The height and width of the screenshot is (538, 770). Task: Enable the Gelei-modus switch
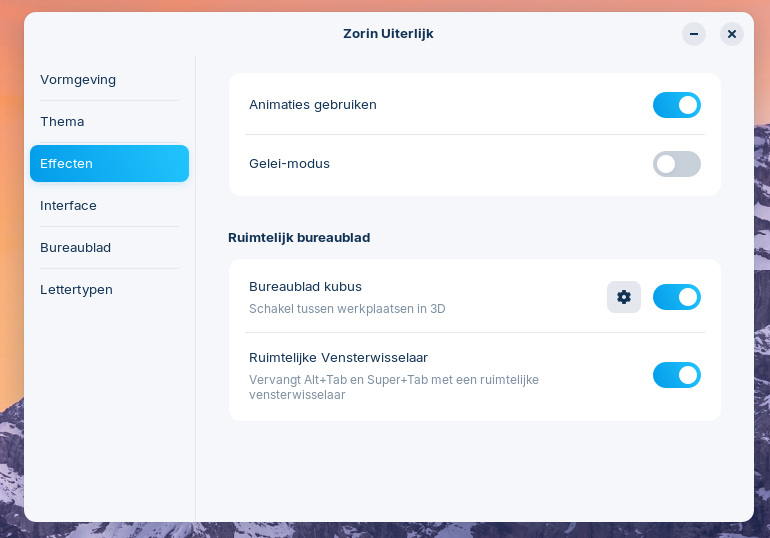tap(677, 164)
